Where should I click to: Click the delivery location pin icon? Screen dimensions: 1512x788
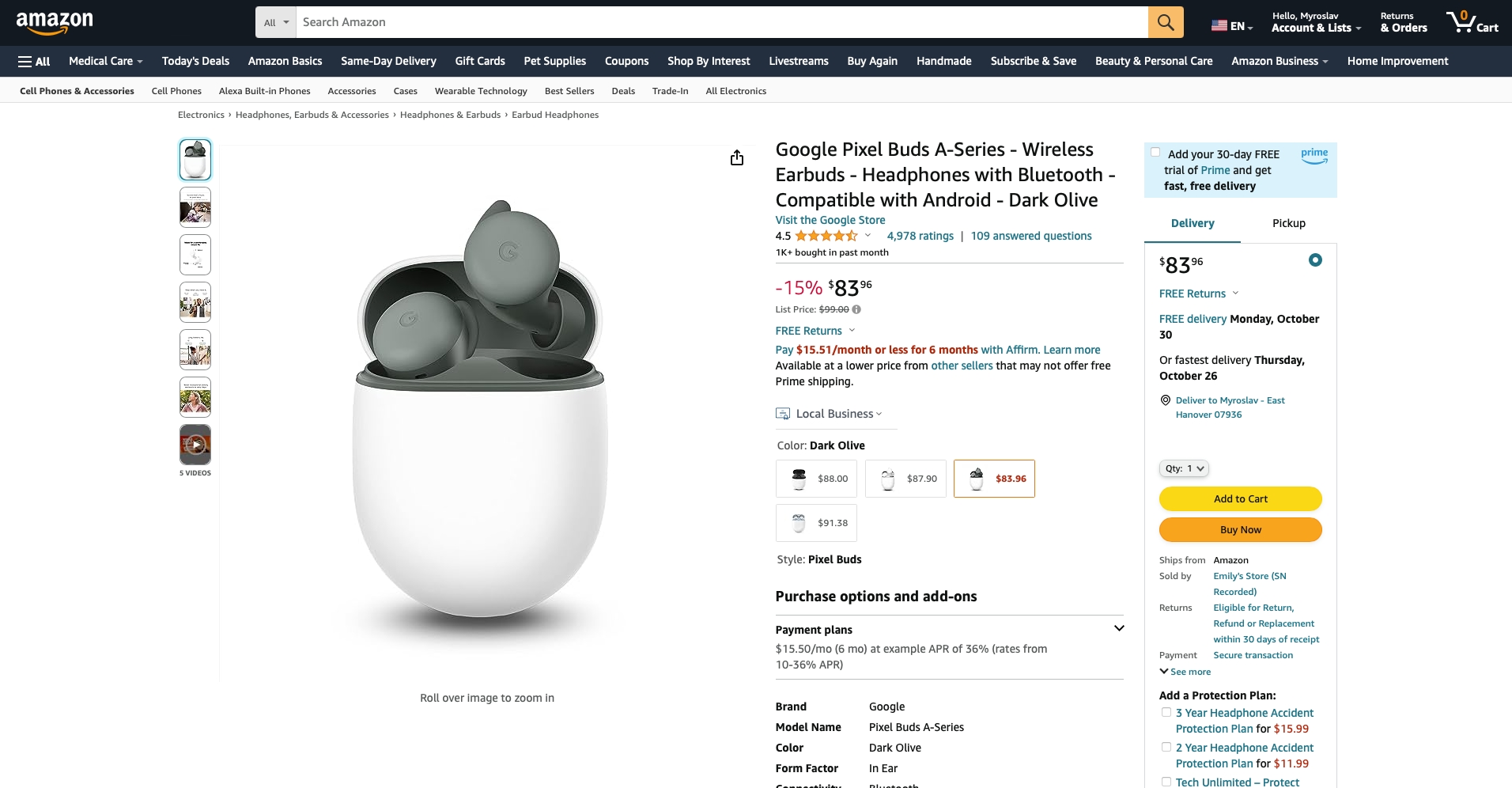pyautogui.click(x=1165, y=400)
